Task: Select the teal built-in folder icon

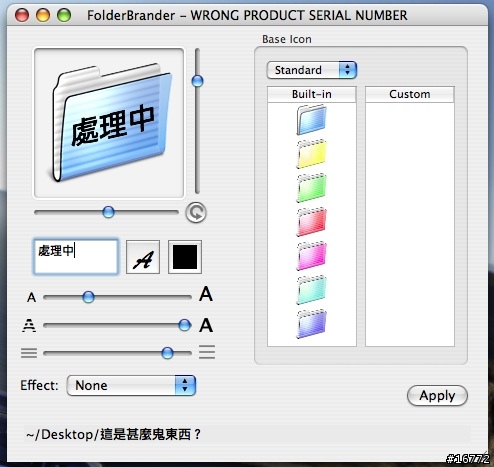Action: click(x=311, y=290)
